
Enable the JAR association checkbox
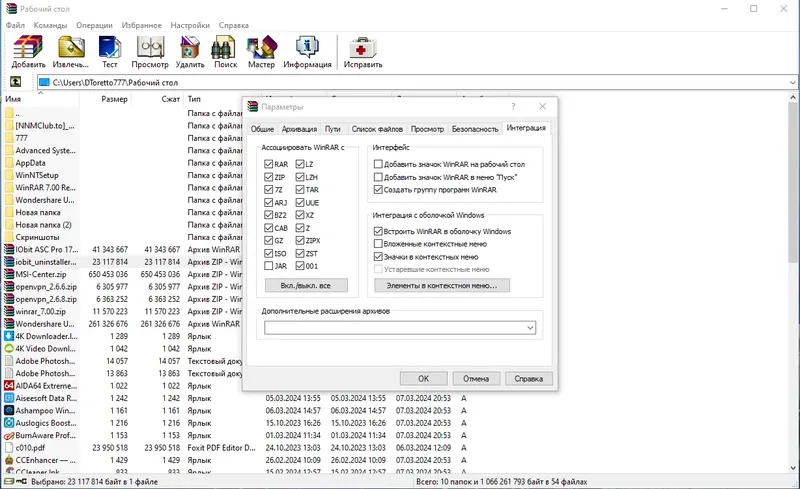[x=268, y=265]
